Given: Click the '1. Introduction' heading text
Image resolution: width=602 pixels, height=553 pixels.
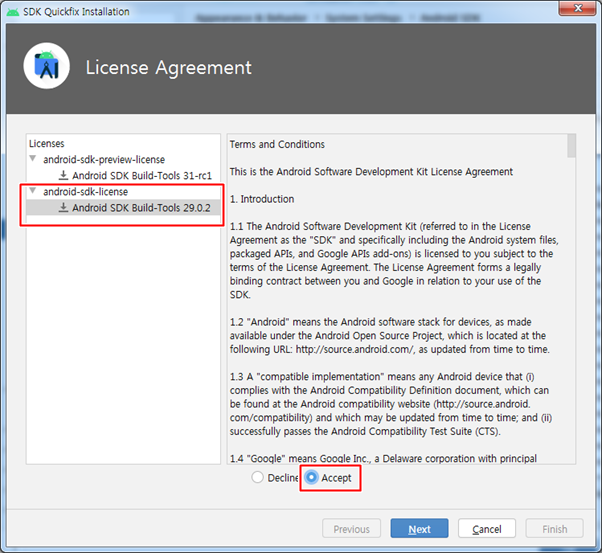Looking at the screenshot, I should click(x=262, y=199).
